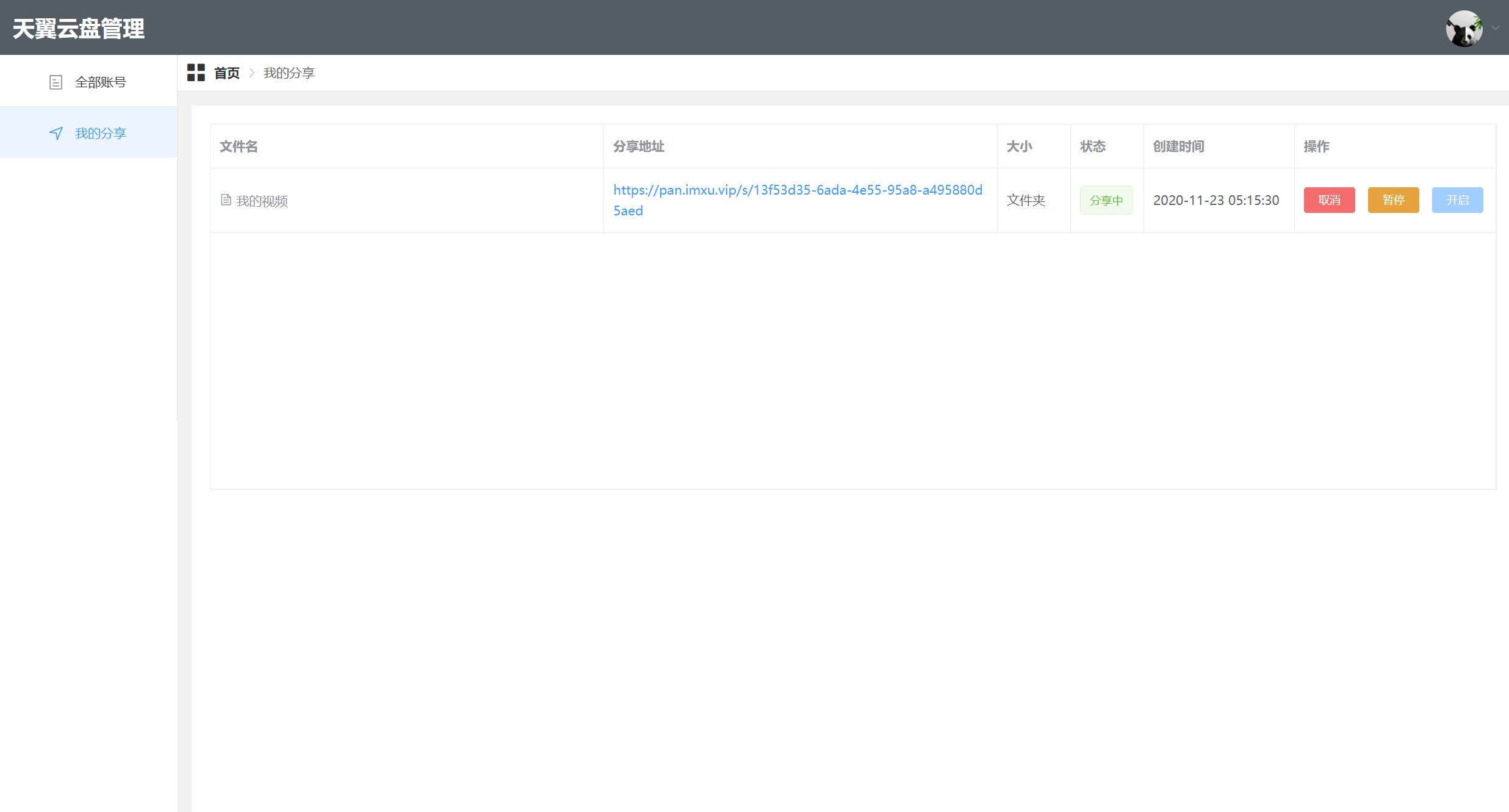Open the pan.imxu.vip share link

pos(798,200)
